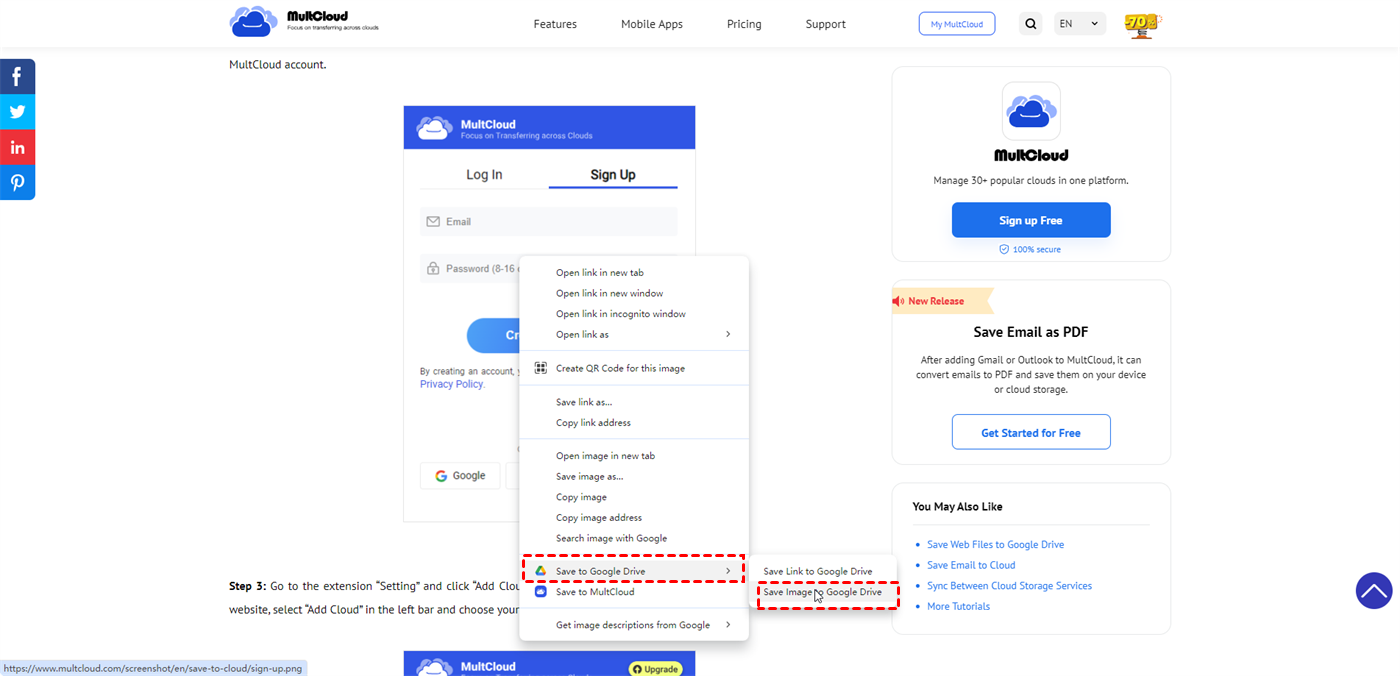Screen dimensions: 1400x676
Task: Switch to the Sign Up tab
Action: (613, 175)
